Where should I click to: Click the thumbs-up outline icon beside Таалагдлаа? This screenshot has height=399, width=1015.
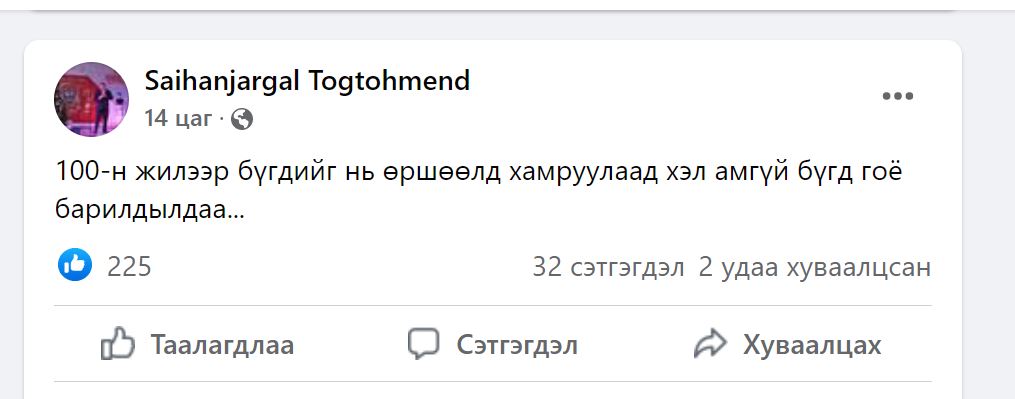[x=118, y=344]
